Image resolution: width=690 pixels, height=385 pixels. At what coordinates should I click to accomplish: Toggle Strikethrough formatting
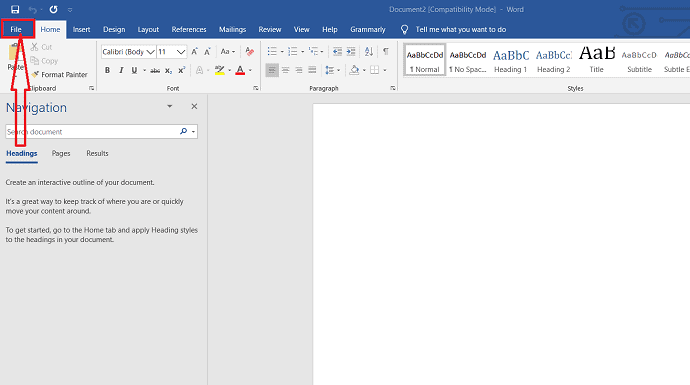pos(155,70)
